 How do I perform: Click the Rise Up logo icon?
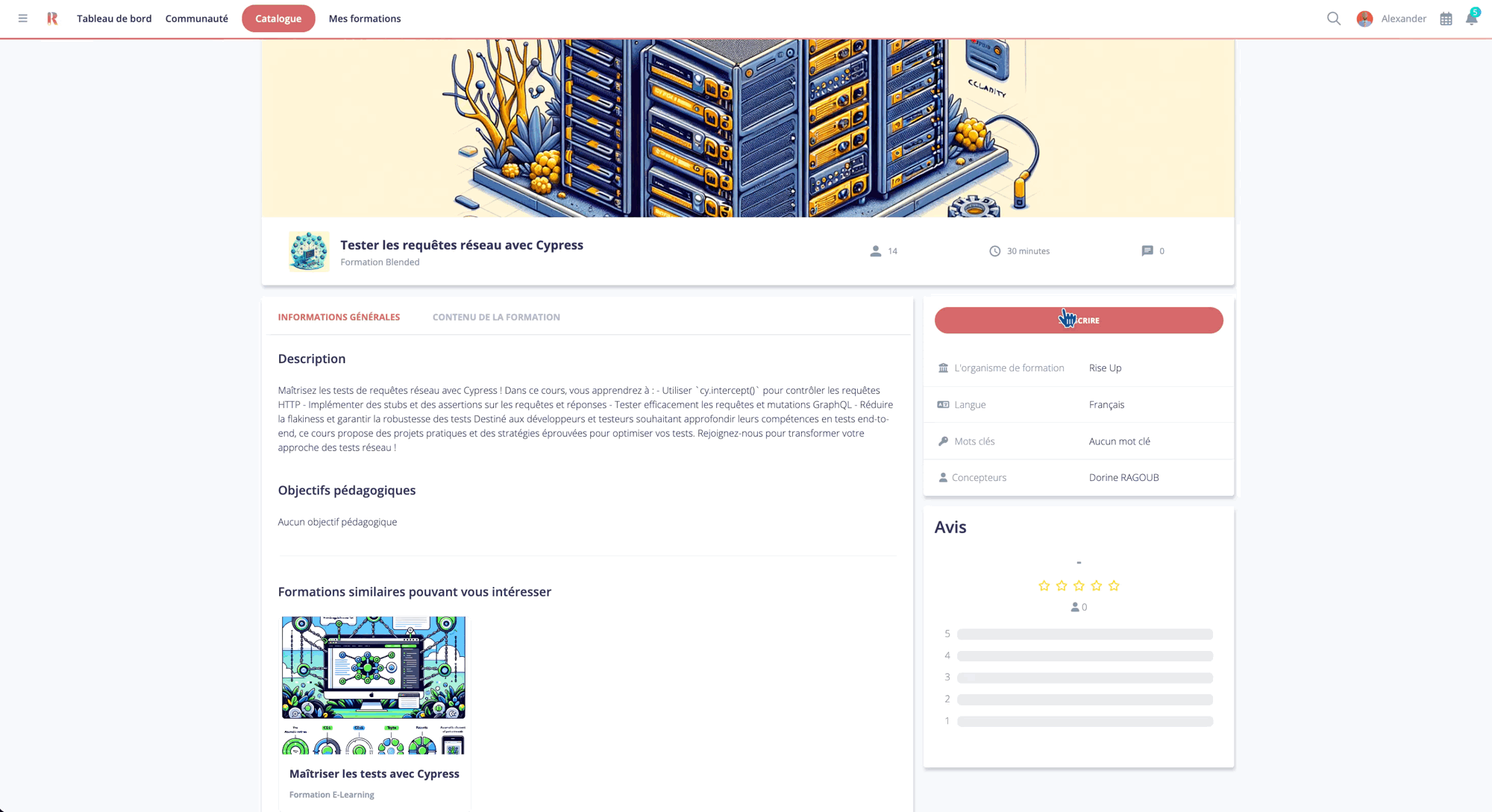coord(52,19)
